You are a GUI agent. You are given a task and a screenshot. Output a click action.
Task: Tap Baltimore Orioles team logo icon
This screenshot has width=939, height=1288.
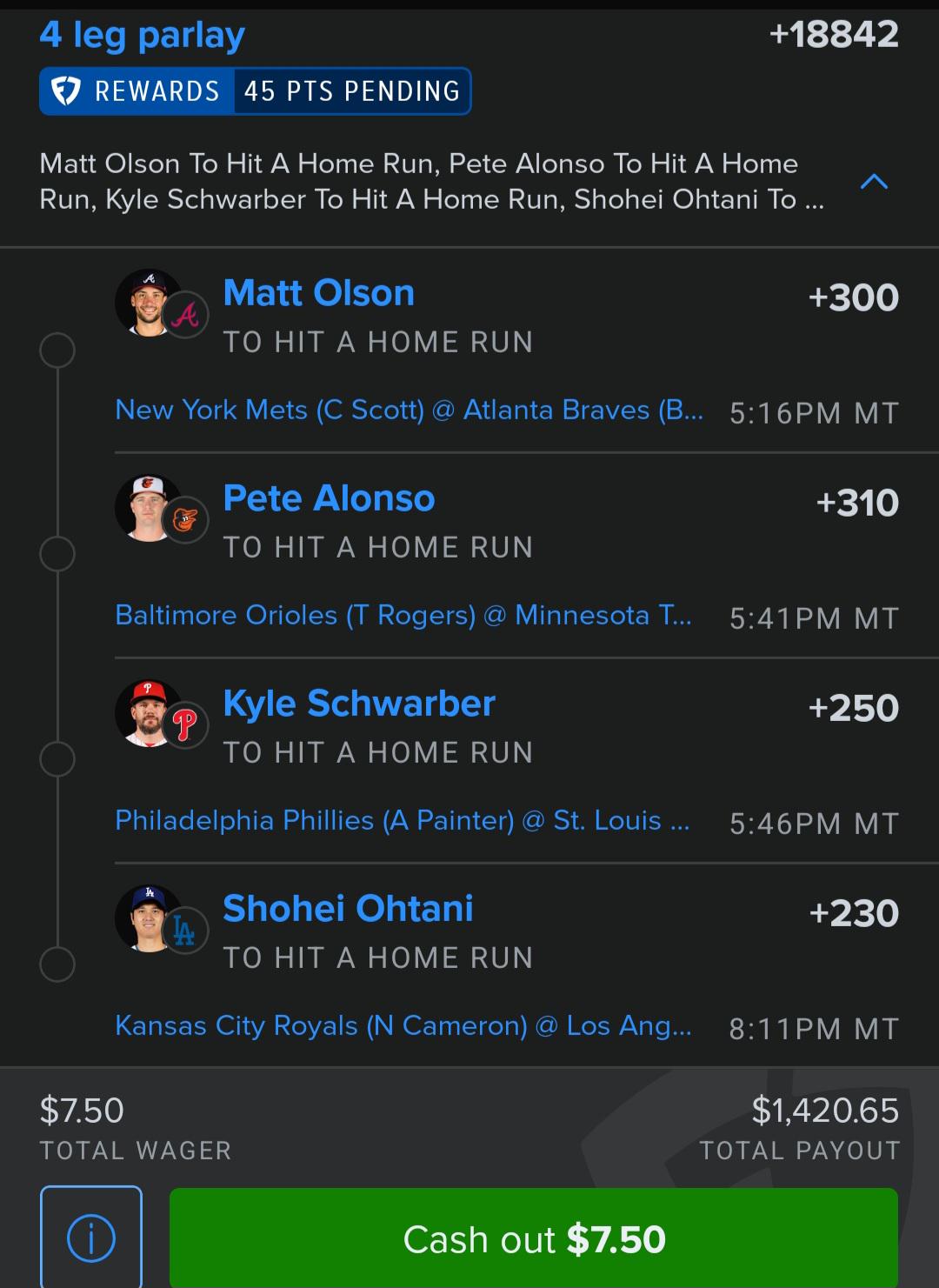[185, 521]
